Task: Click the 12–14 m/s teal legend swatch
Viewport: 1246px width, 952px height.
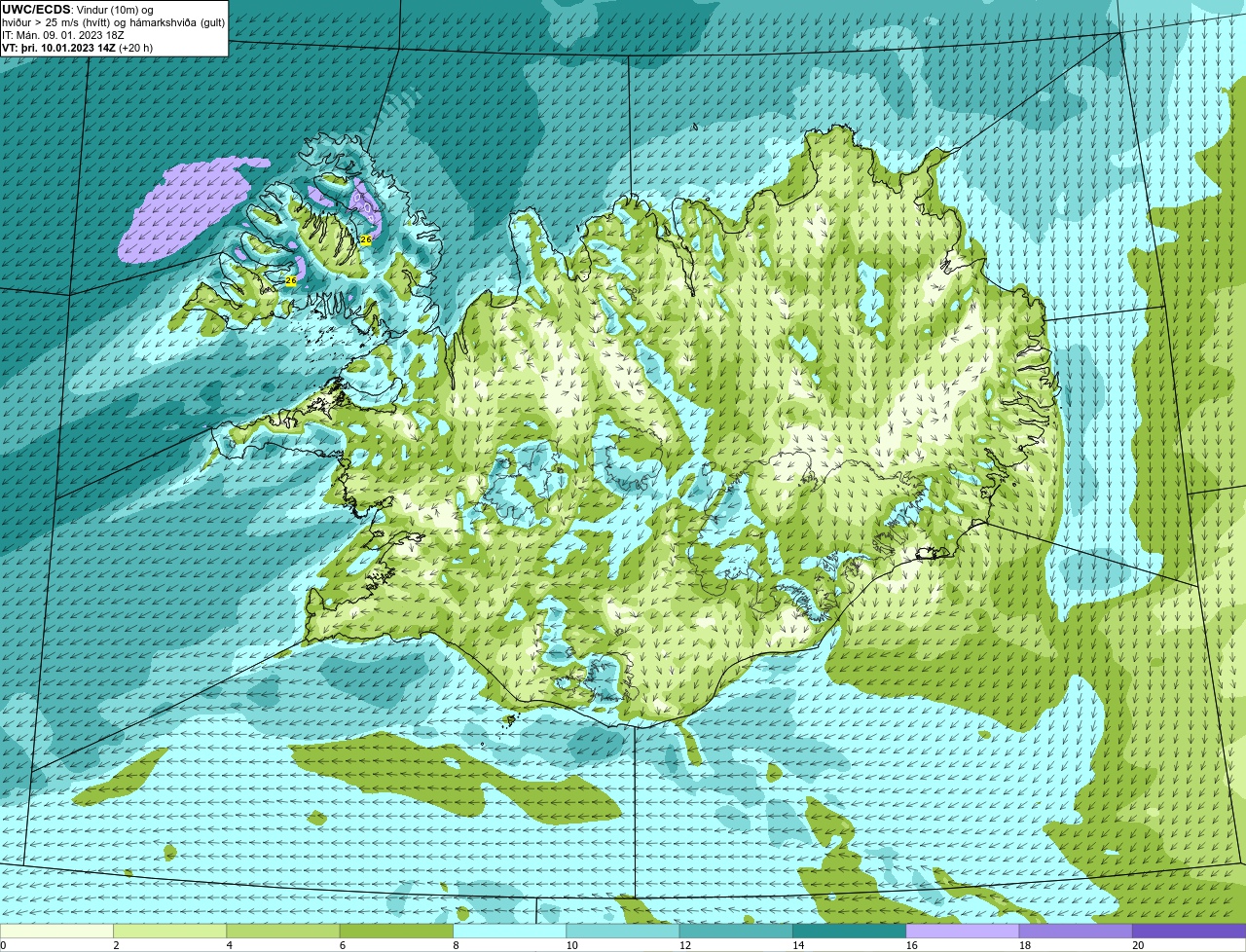Action: pyautogui.click(x=736, y=931)
